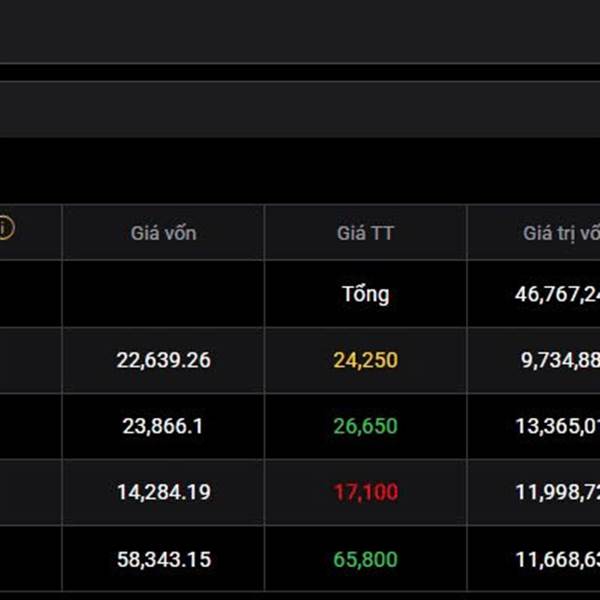Click green market price 65,800
Viewport: 600px width, 600px height.
point(365,559)
